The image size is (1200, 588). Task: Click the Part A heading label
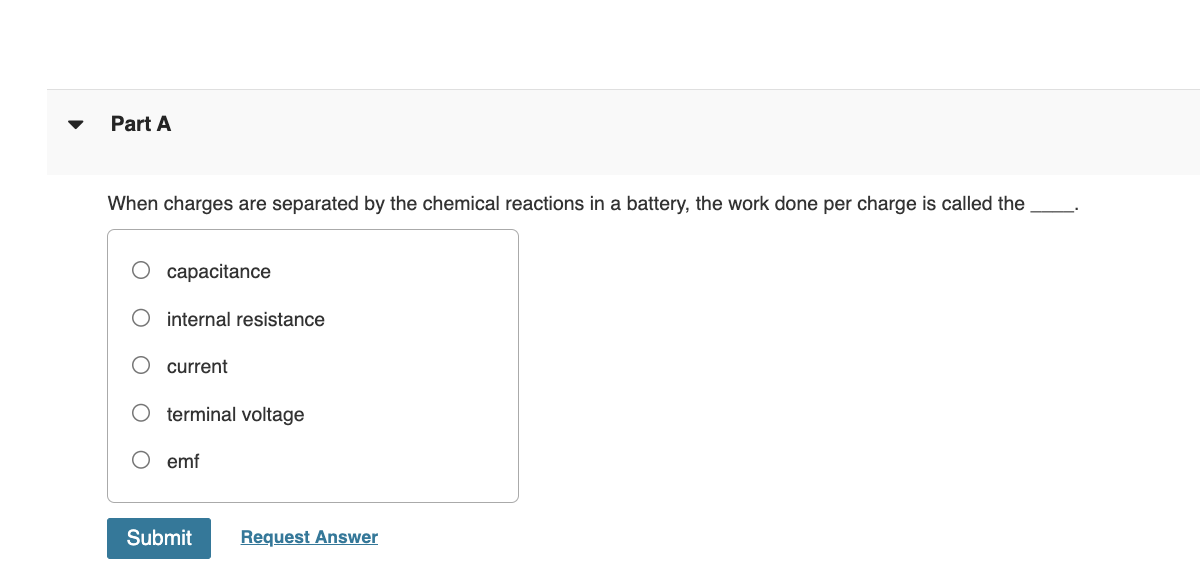pos(141,123)
